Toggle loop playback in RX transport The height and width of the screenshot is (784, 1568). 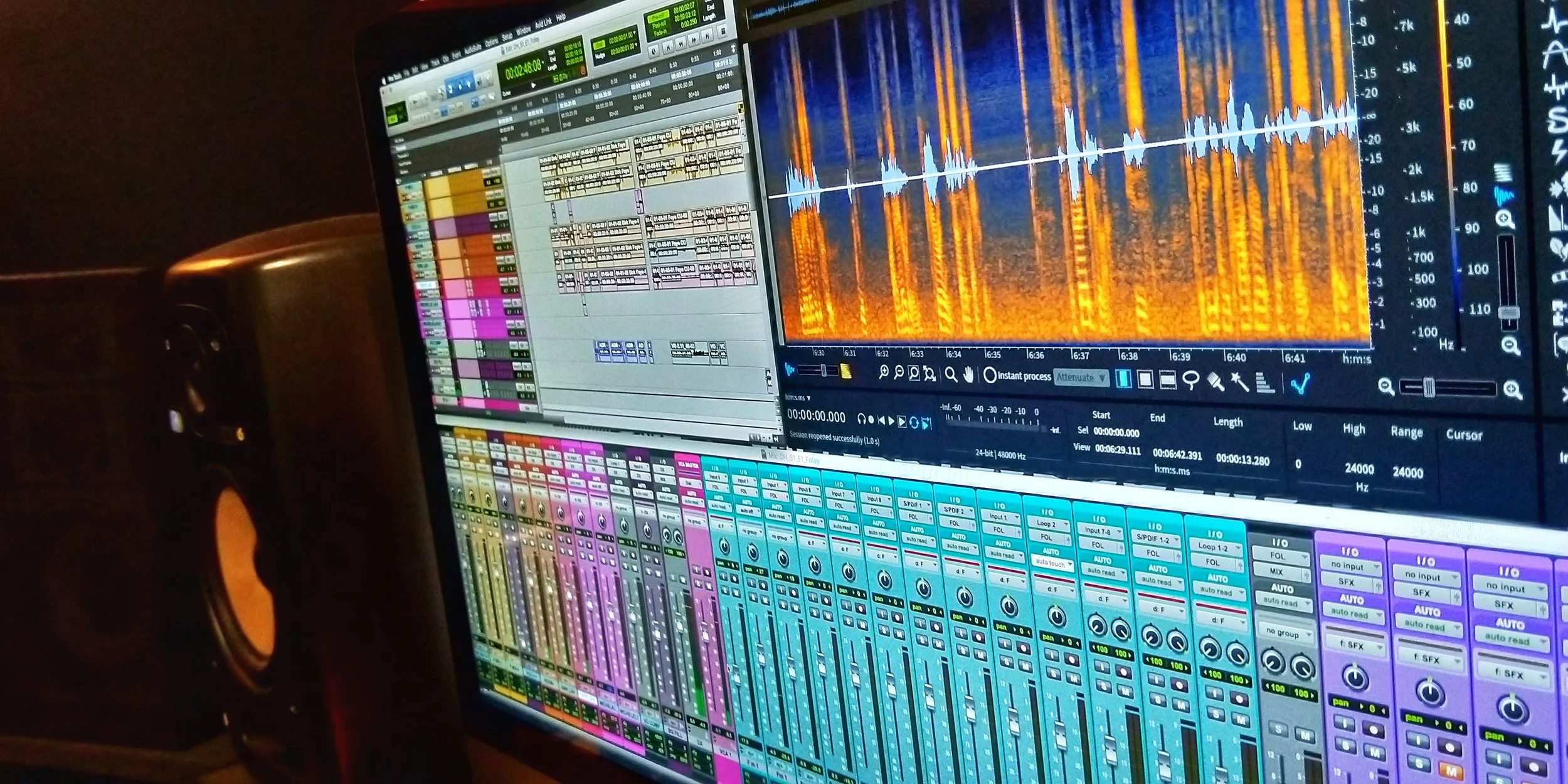[x=914, y=423]
